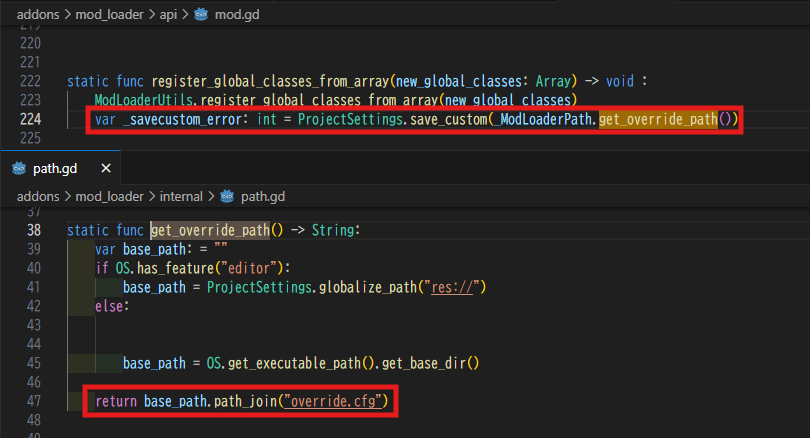This screenshot has width=810, height=438.
Task: Click the "res://" underlined path string
Action: point(452,287)
